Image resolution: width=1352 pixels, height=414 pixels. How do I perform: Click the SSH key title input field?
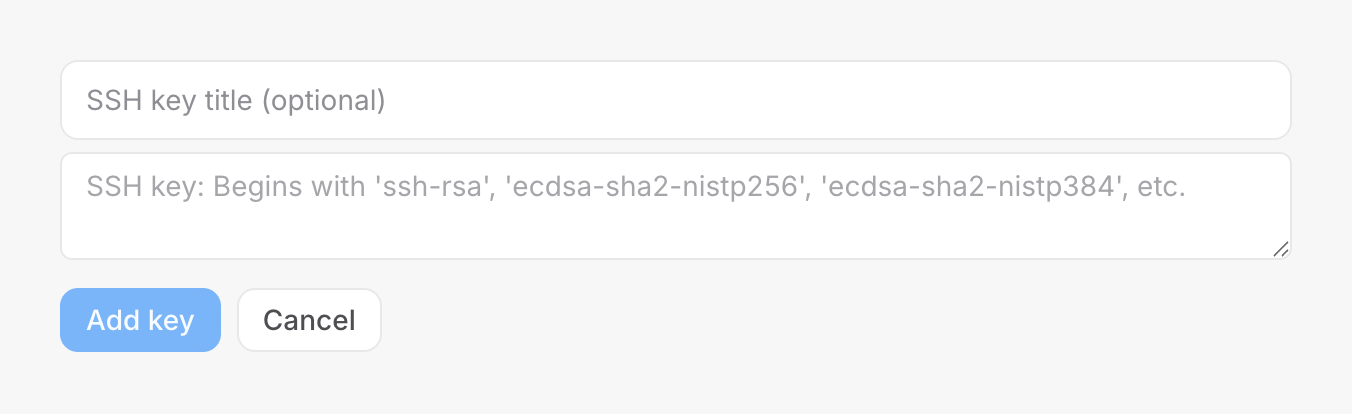click(x=675, y=100)
